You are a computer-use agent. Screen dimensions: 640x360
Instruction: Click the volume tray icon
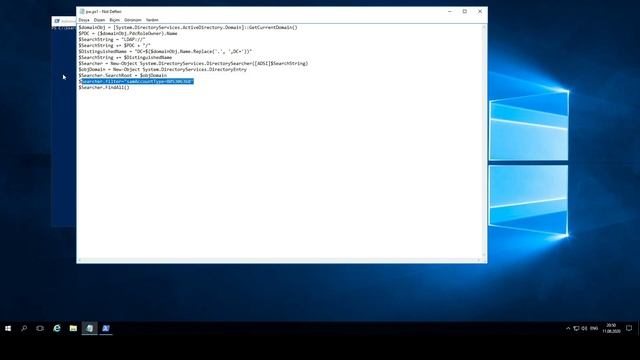coord(584,328)
